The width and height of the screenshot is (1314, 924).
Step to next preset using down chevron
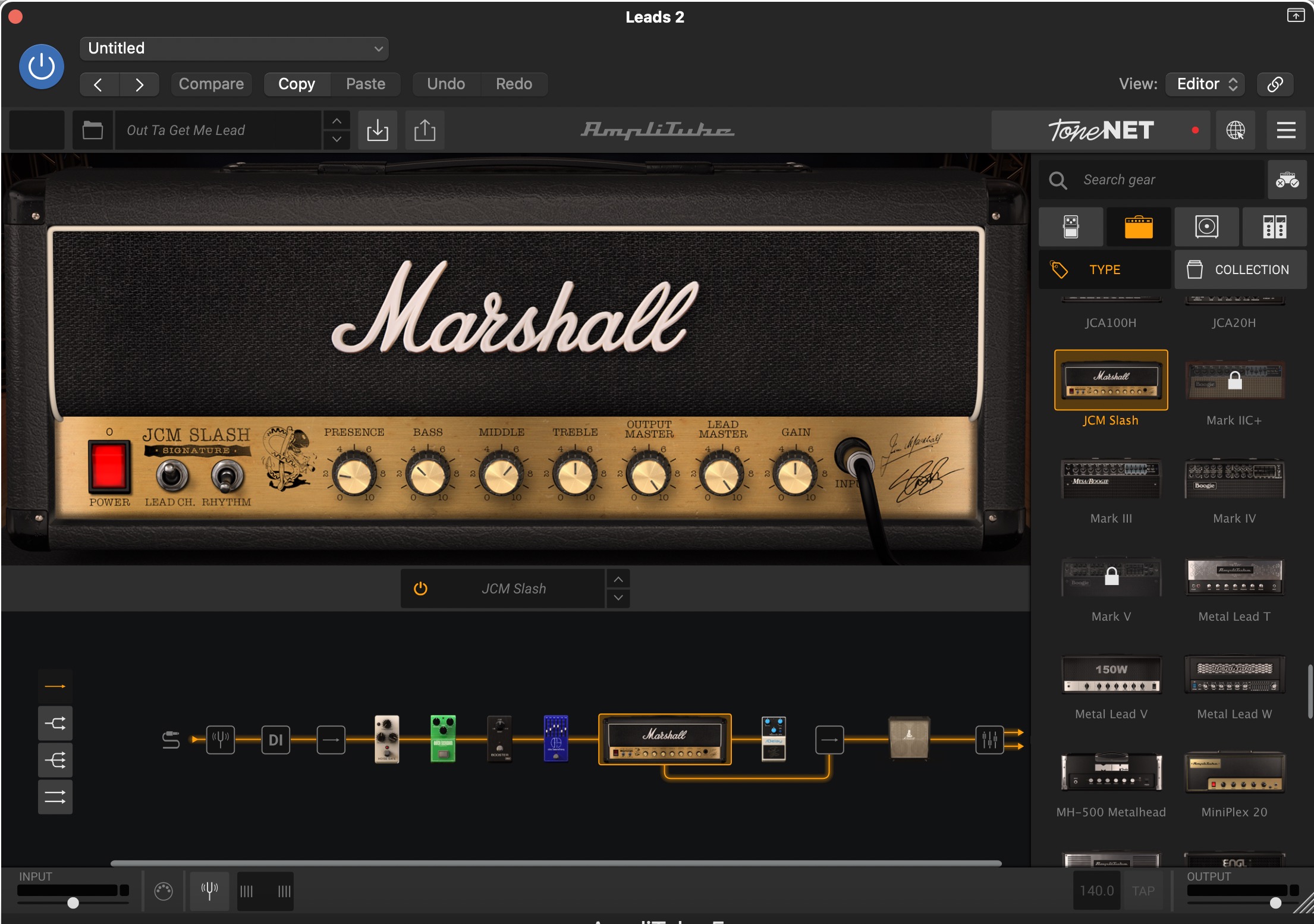(x=337, y=139)
